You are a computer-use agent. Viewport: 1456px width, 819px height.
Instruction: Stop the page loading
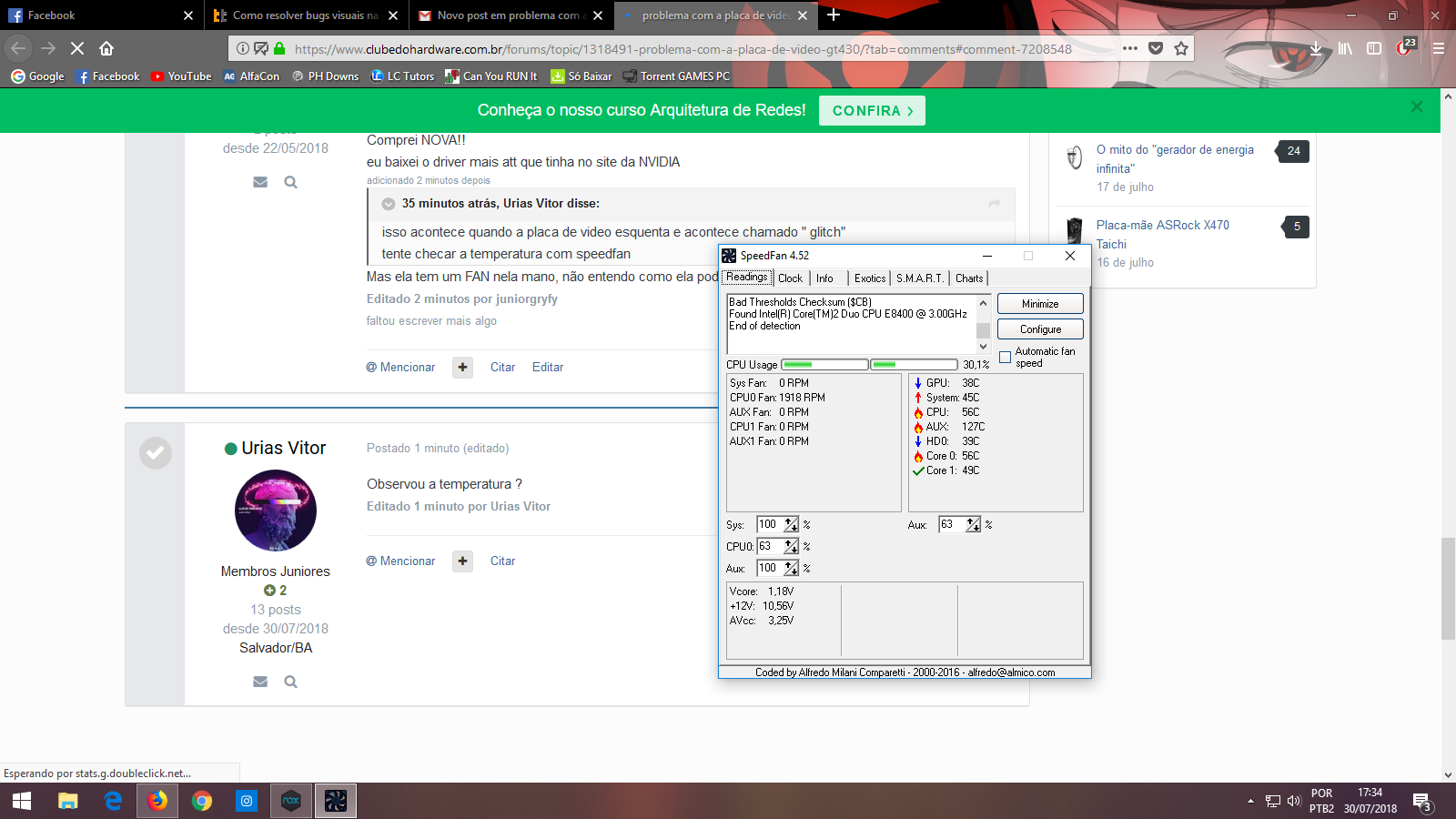[77, 48]
